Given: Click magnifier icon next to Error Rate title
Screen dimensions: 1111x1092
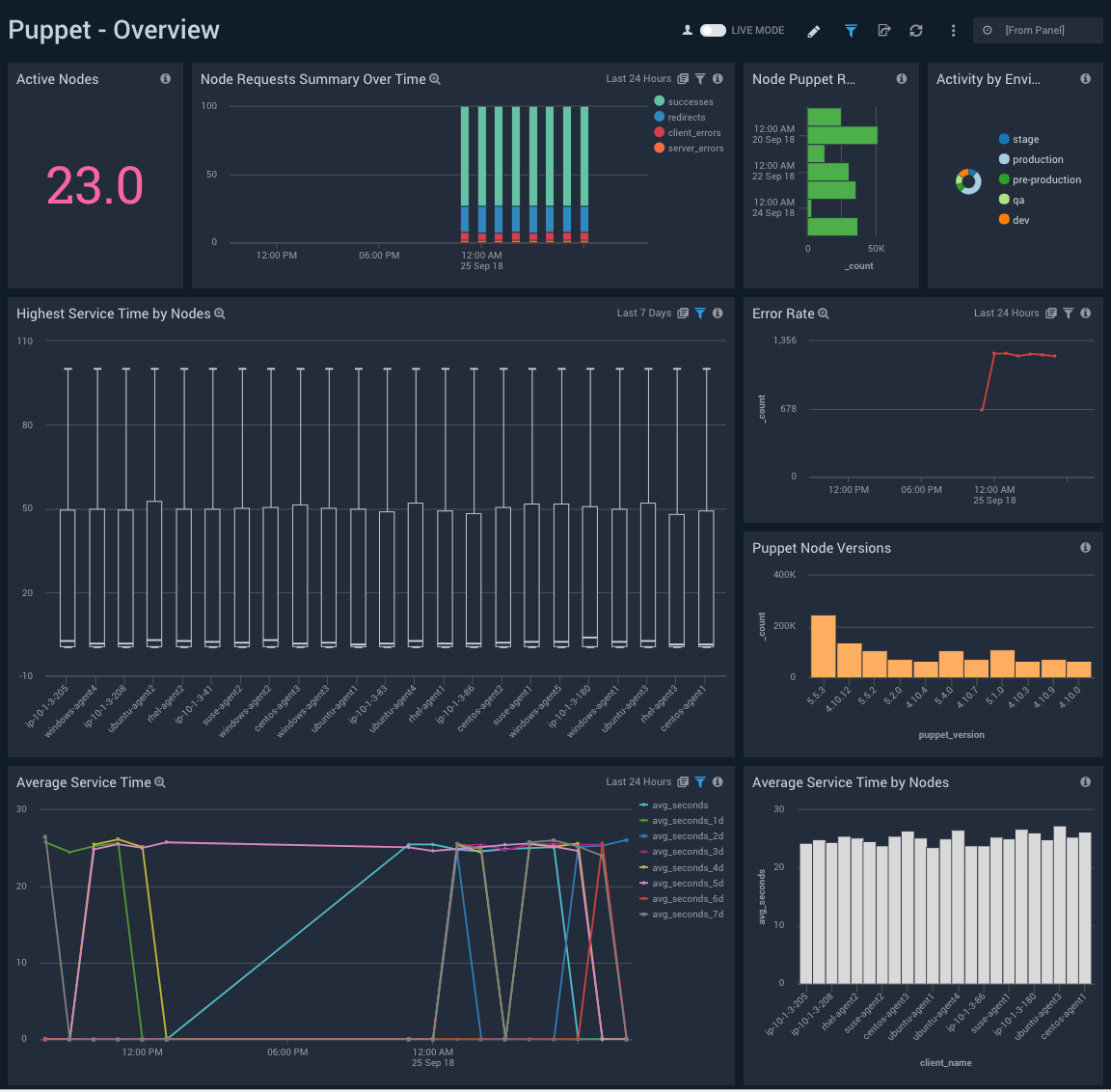Looking at the screenshot, I should click(x=824, y=314).
